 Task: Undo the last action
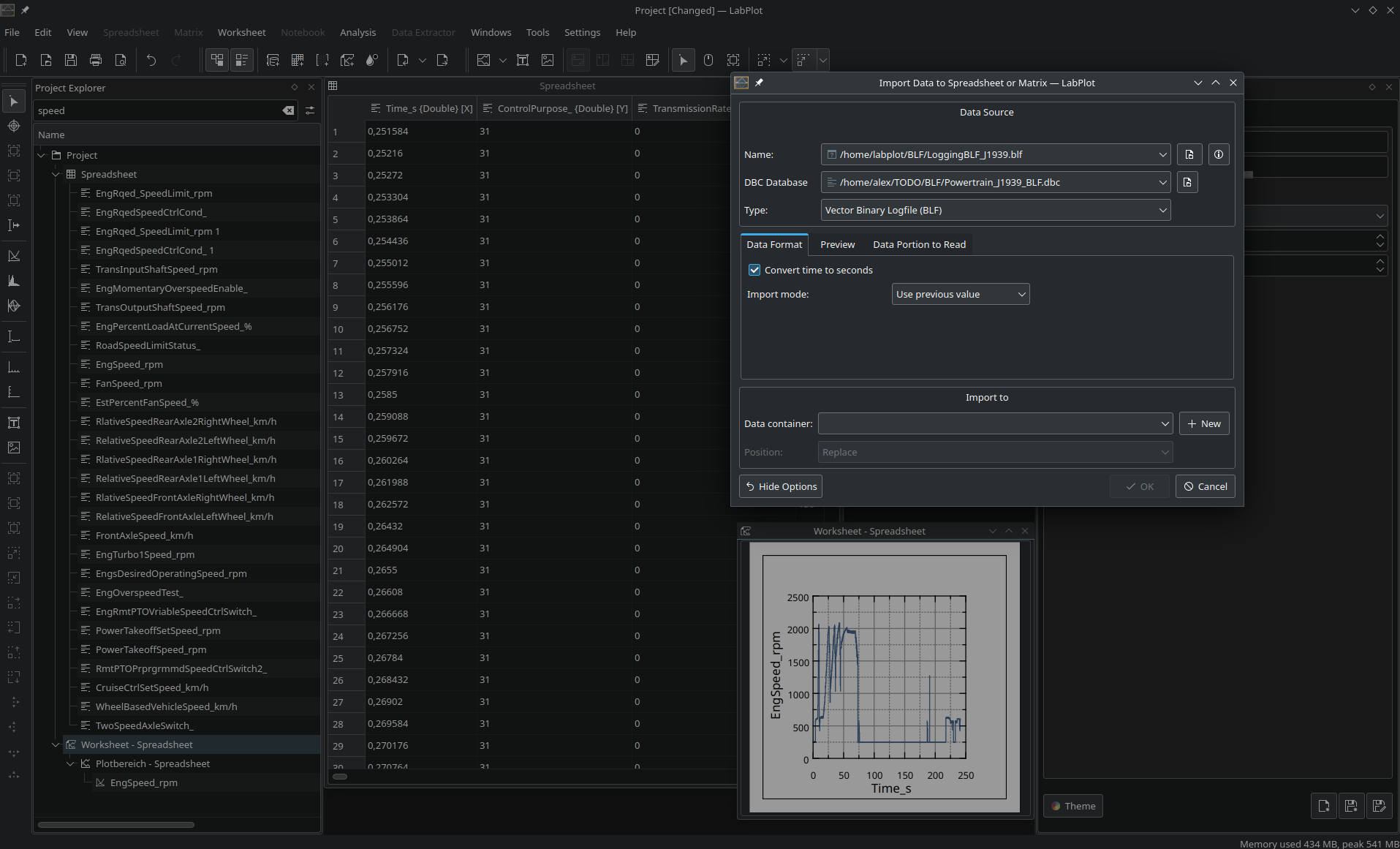151,60
